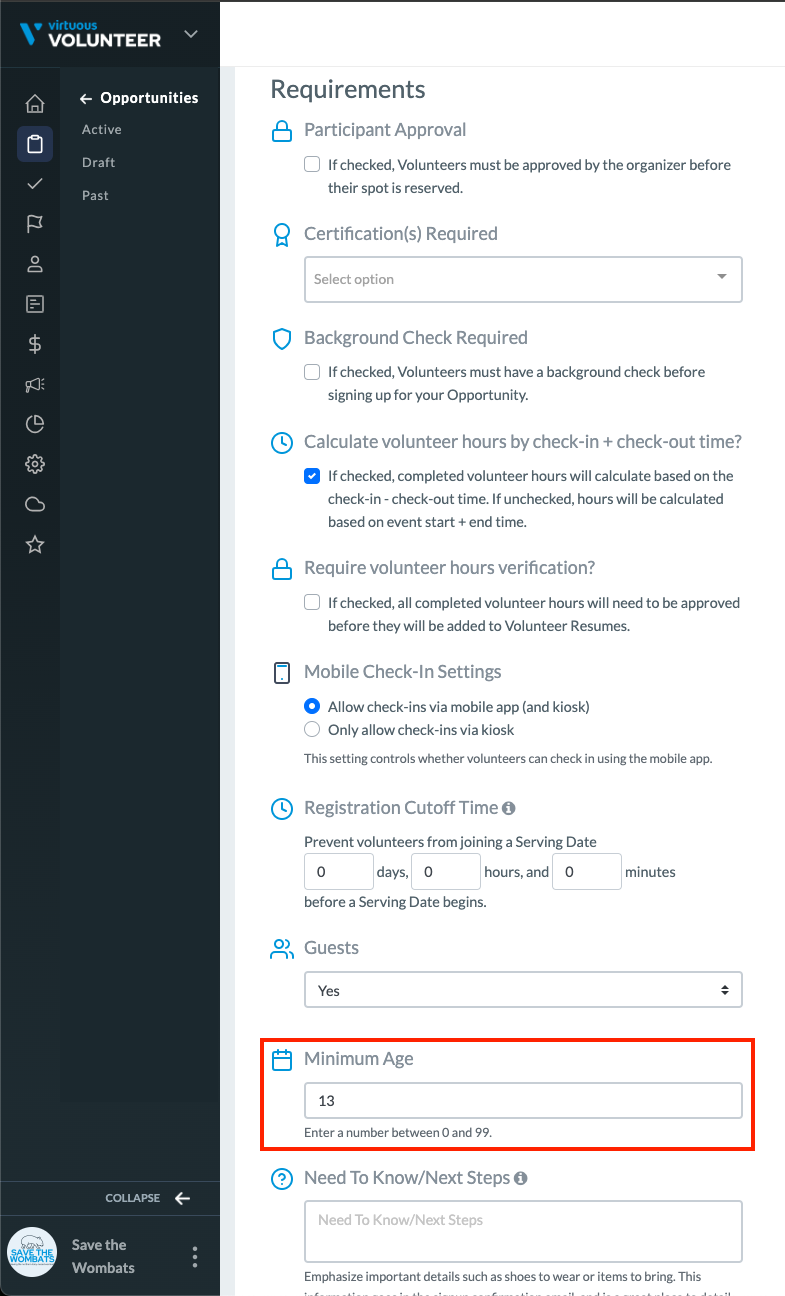The width and height of the screenshot is (785, 1296).
Task: Click the pie chart reports icon
Action: tap(35, 424)
